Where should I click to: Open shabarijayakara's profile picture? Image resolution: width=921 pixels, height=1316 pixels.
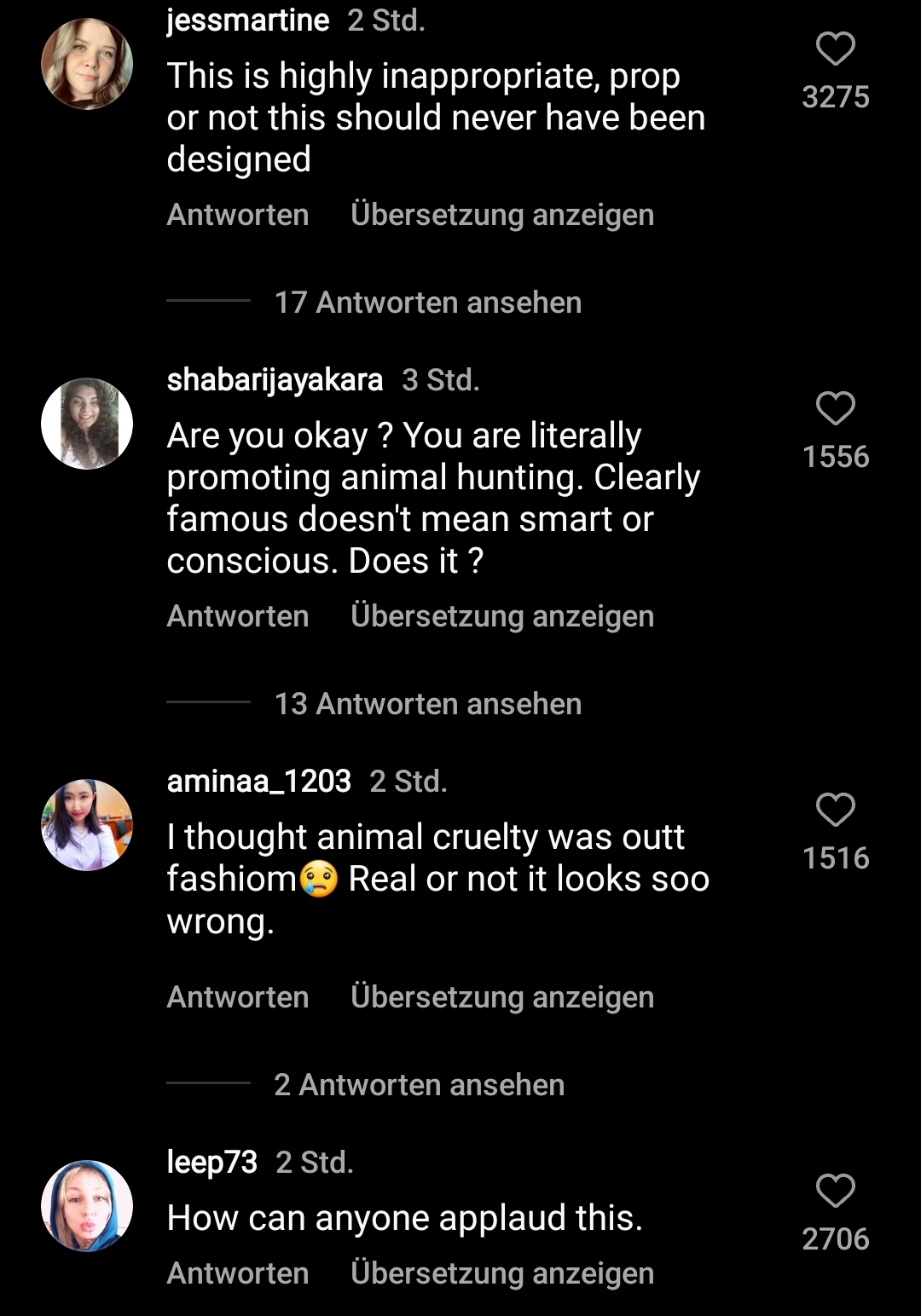(87, 424)
